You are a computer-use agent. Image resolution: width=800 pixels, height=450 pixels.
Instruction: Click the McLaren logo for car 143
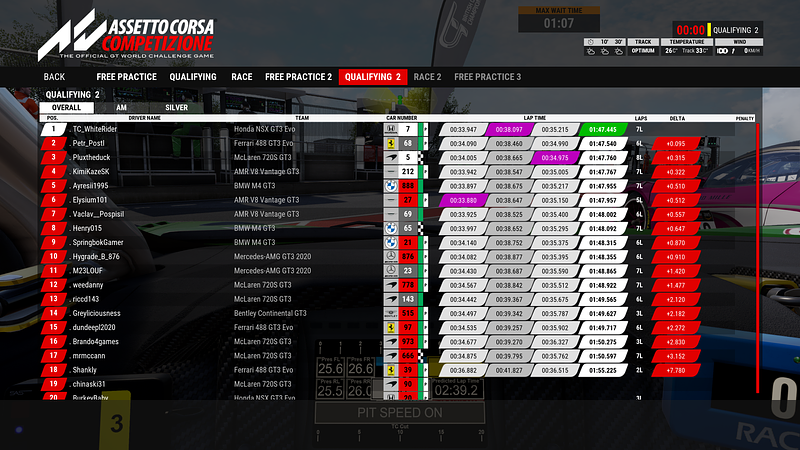point(390,299)
